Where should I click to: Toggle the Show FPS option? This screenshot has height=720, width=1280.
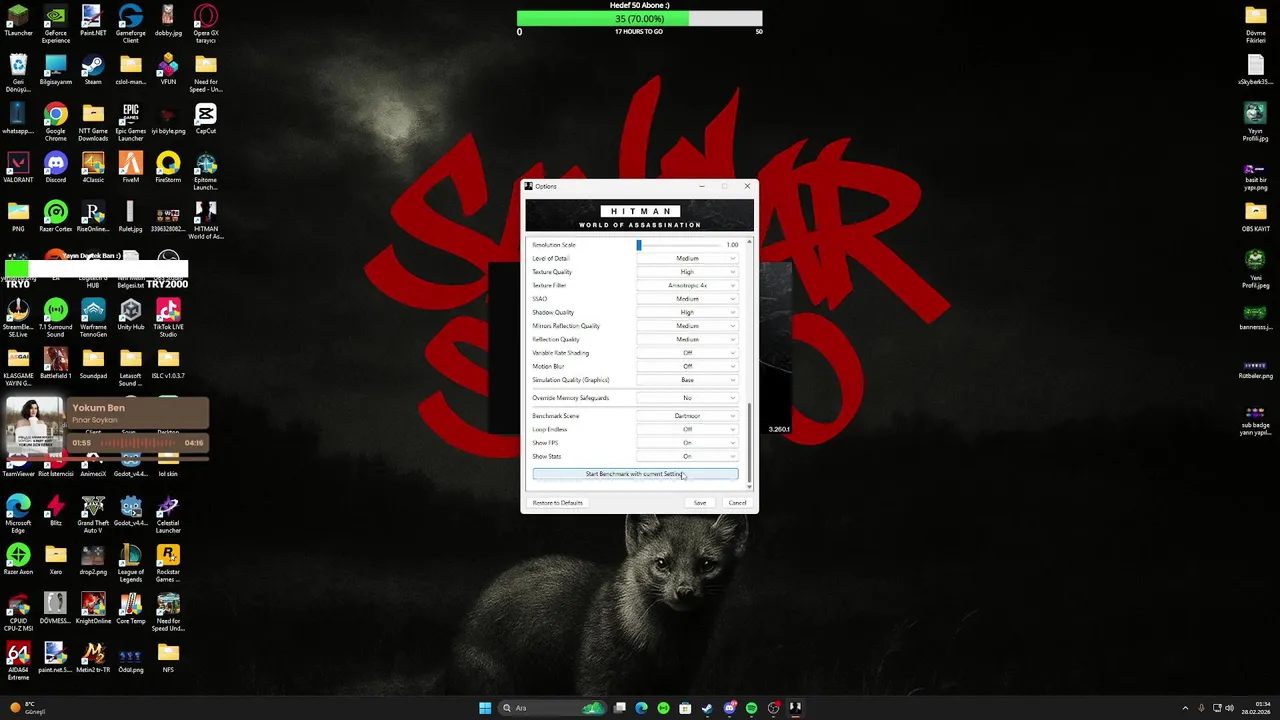click(687, 443)
